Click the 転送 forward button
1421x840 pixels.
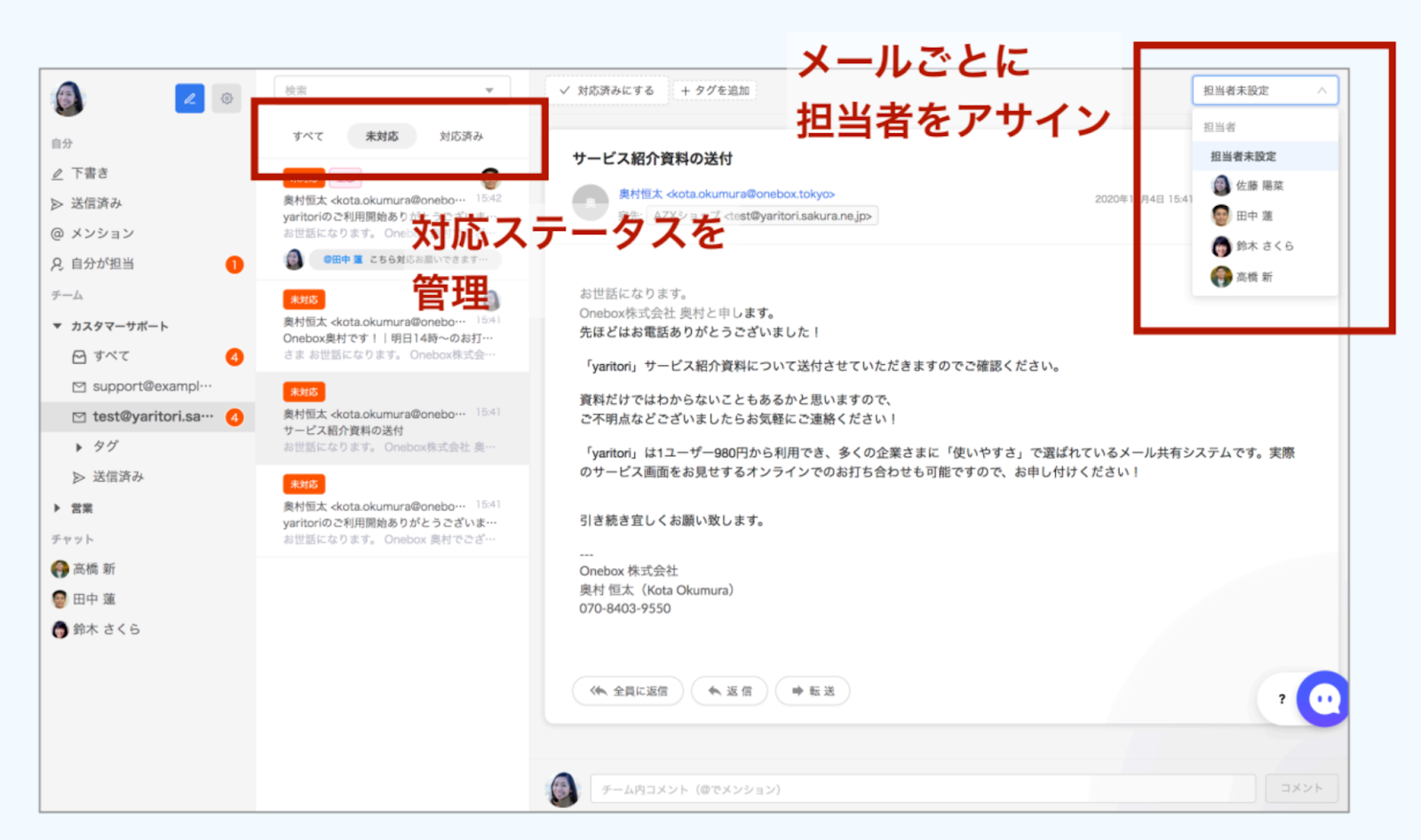click(x=813, y=691)
